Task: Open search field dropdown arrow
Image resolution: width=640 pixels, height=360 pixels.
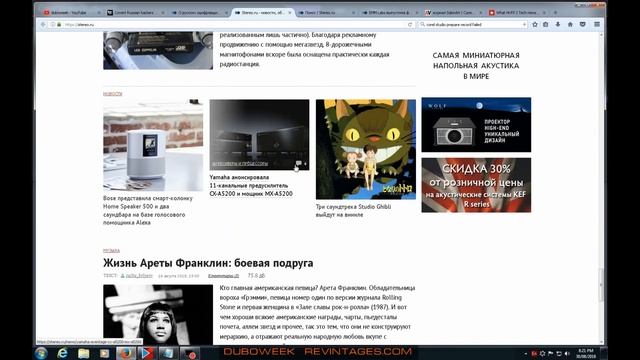Action: click(524, 24)
